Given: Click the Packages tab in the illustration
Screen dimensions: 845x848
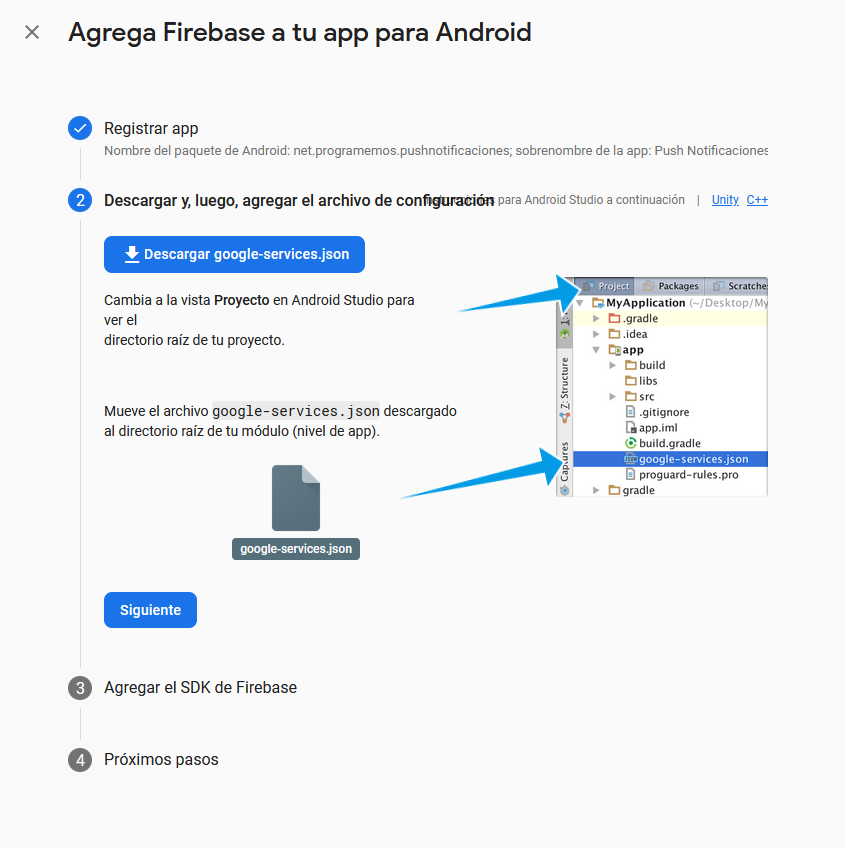Looking at the screenshot, I should click(x=671, y=286).
